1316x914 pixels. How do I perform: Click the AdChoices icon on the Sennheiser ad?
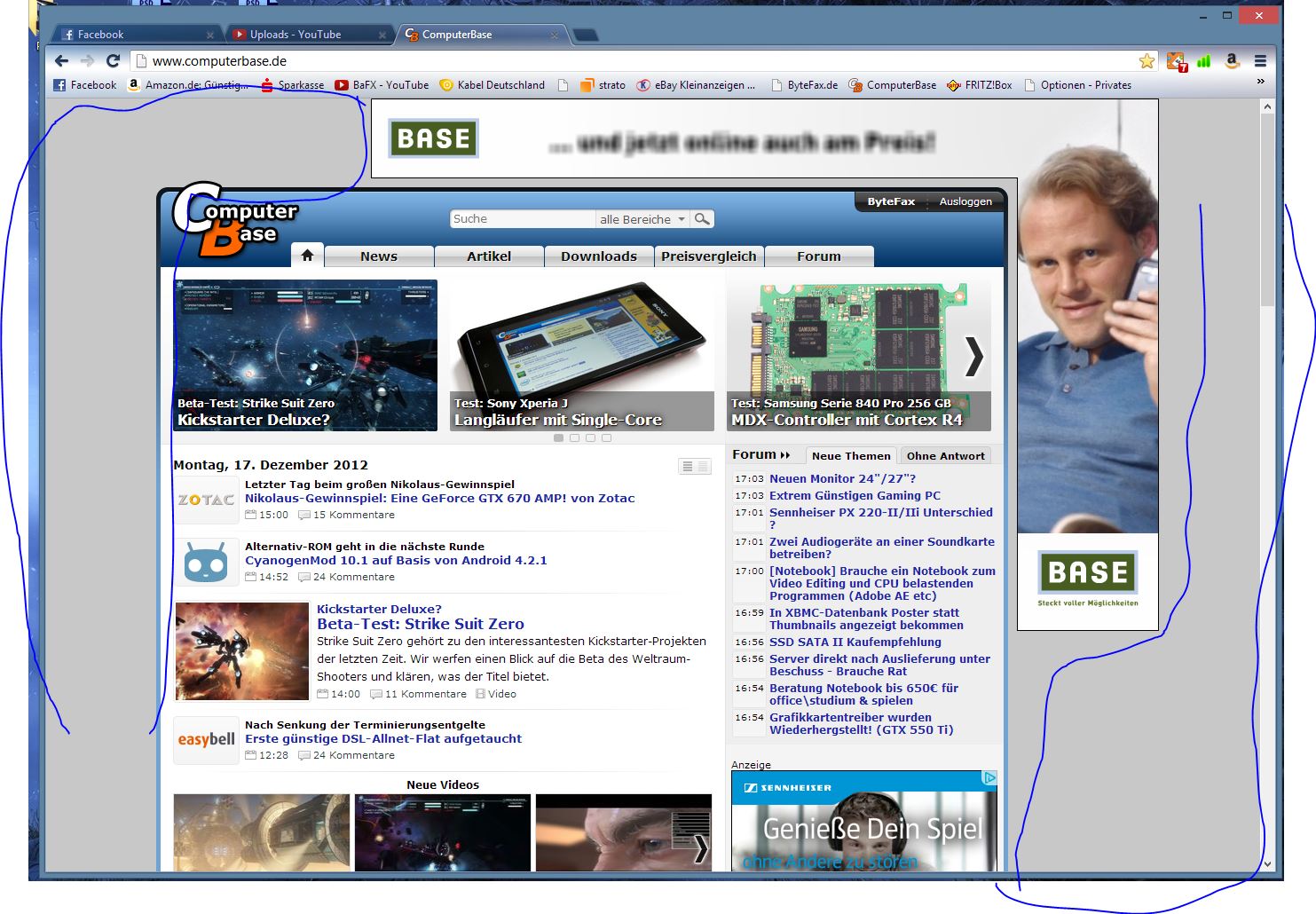(989, 778)
